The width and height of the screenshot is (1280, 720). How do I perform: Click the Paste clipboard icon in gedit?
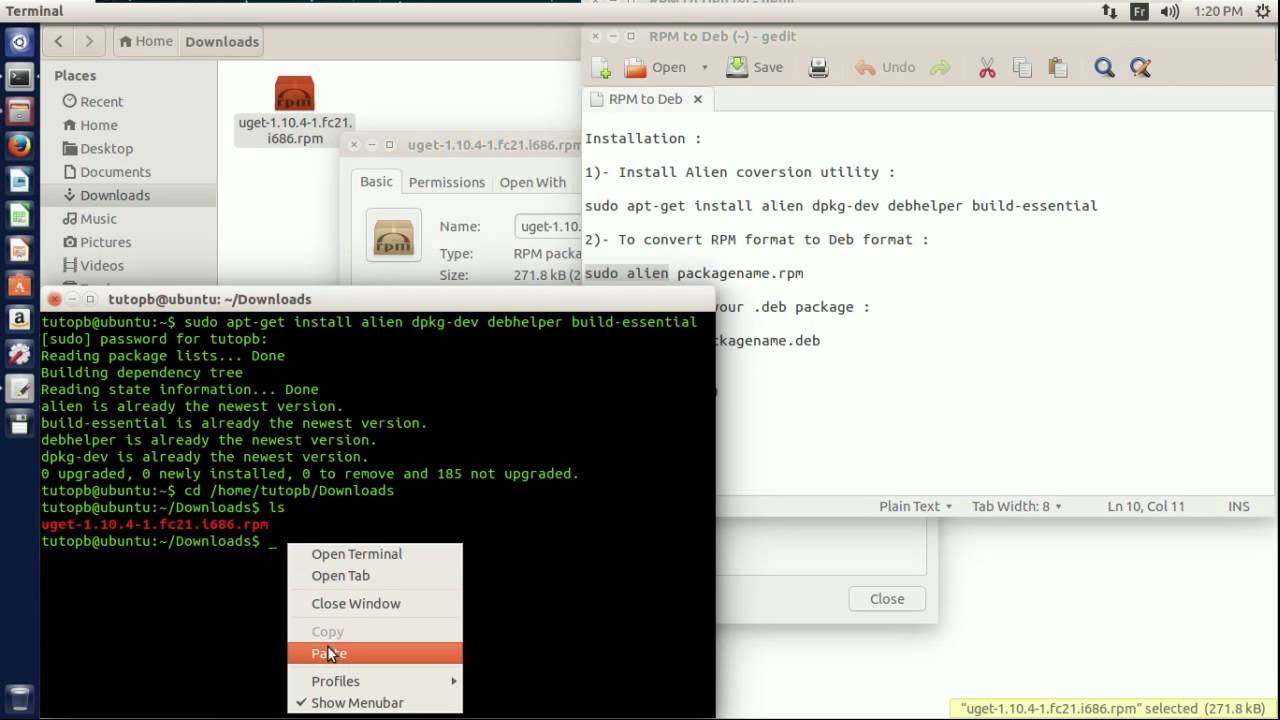point(1057,67)
